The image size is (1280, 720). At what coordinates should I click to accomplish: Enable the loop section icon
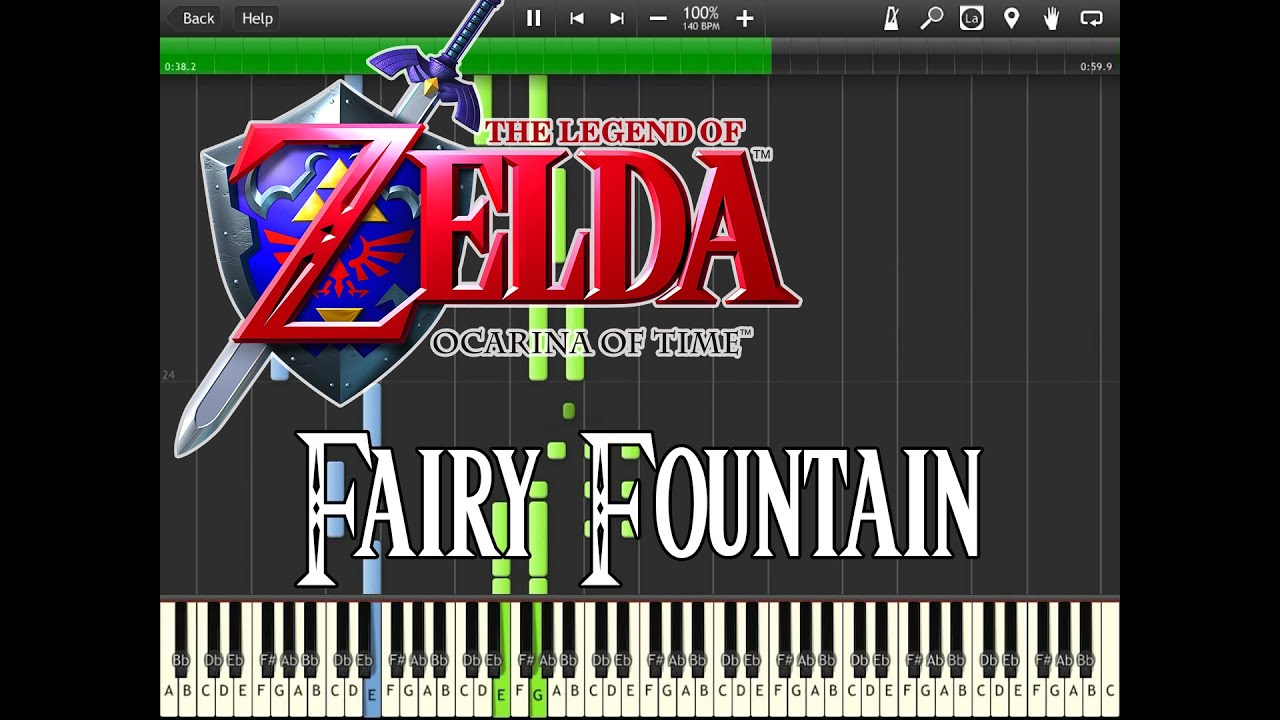1092,18
